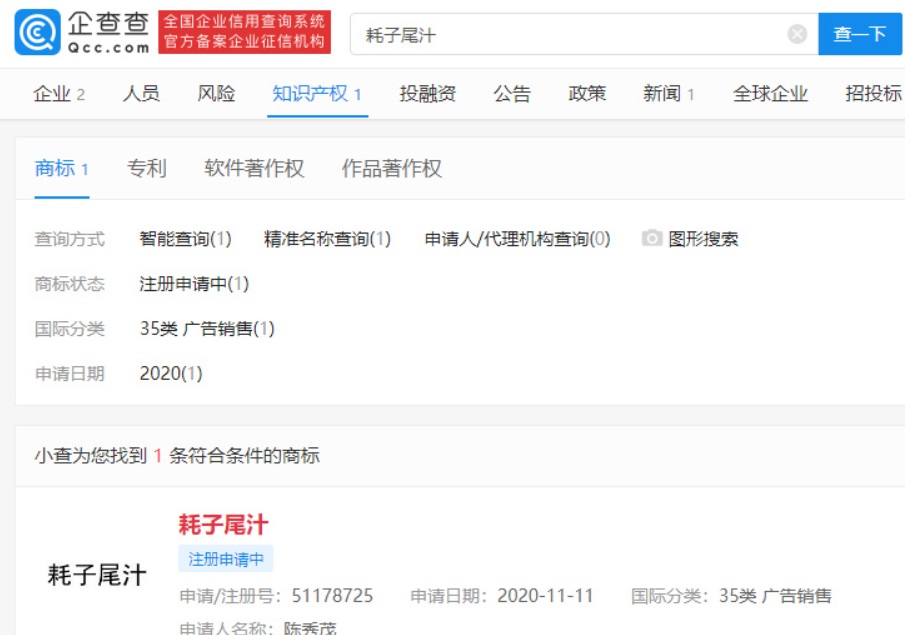Open the 软件著作权 sub-tab
The height and width of the screenshot is (635, 905).
(254, 169)
